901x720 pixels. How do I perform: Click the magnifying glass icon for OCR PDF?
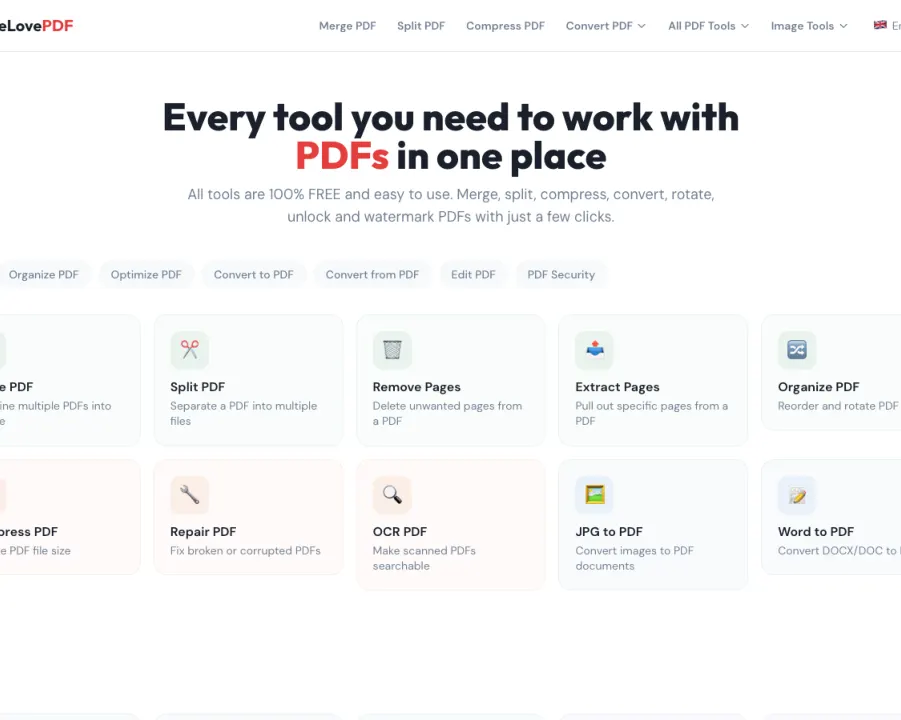392,494
